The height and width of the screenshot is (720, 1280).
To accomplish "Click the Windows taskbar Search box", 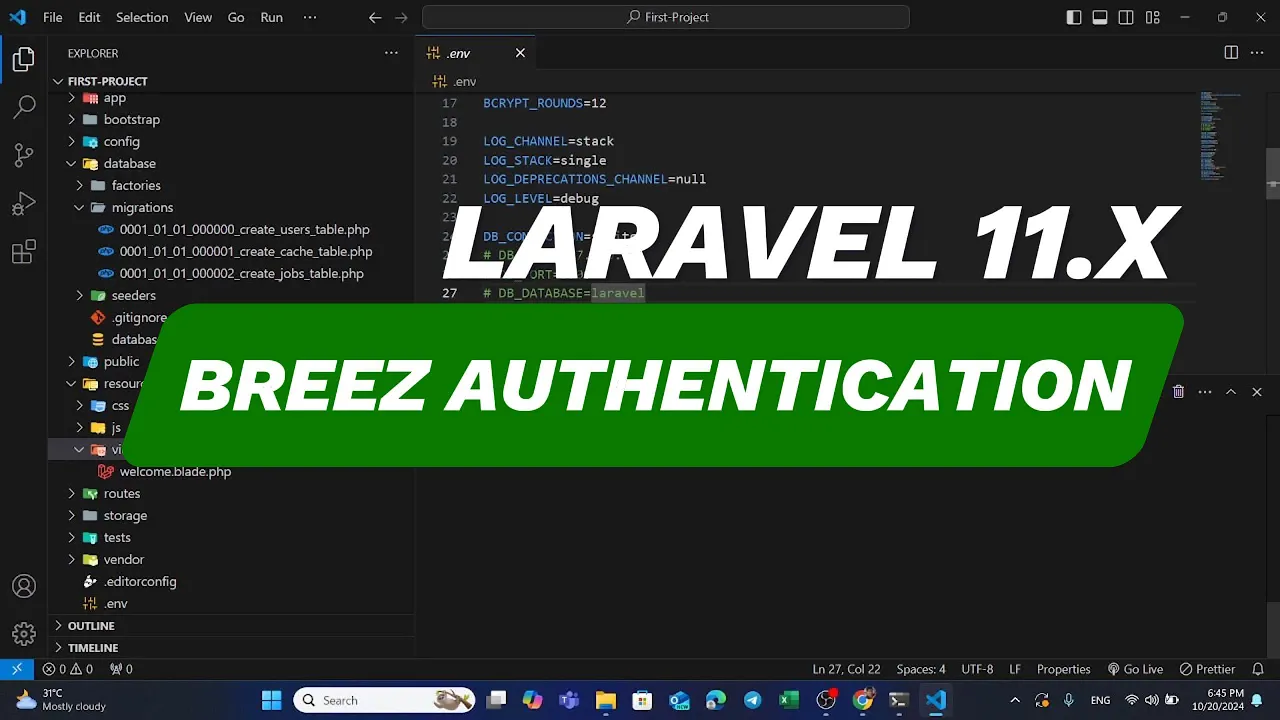I will point(383,700).
